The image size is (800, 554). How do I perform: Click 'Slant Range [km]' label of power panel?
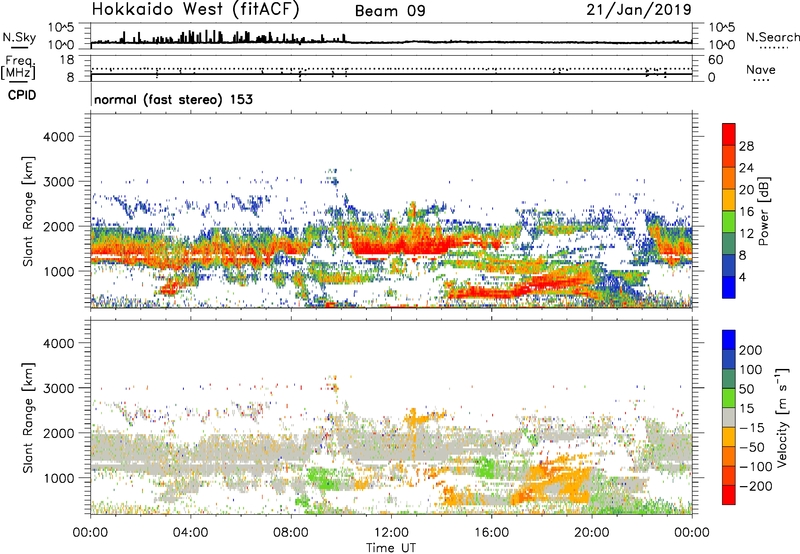[28, 211]
